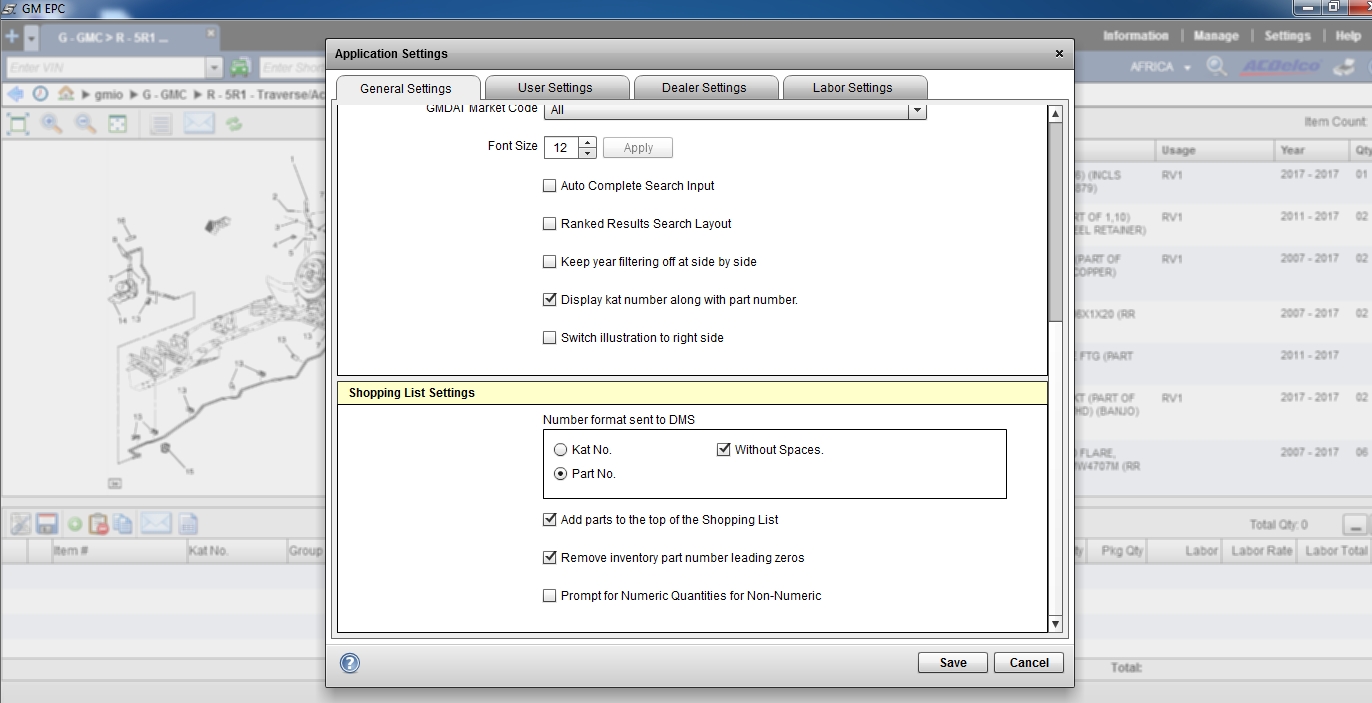
Task: Uncheck Display kat number along with part number
Action: 549,300
